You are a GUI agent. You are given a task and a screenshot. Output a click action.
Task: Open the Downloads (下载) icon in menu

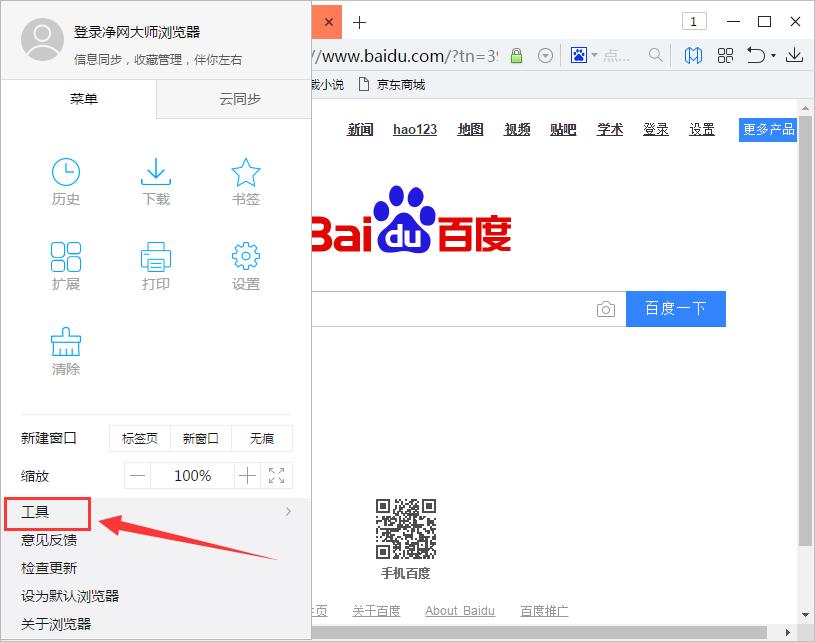pos(156,181)
